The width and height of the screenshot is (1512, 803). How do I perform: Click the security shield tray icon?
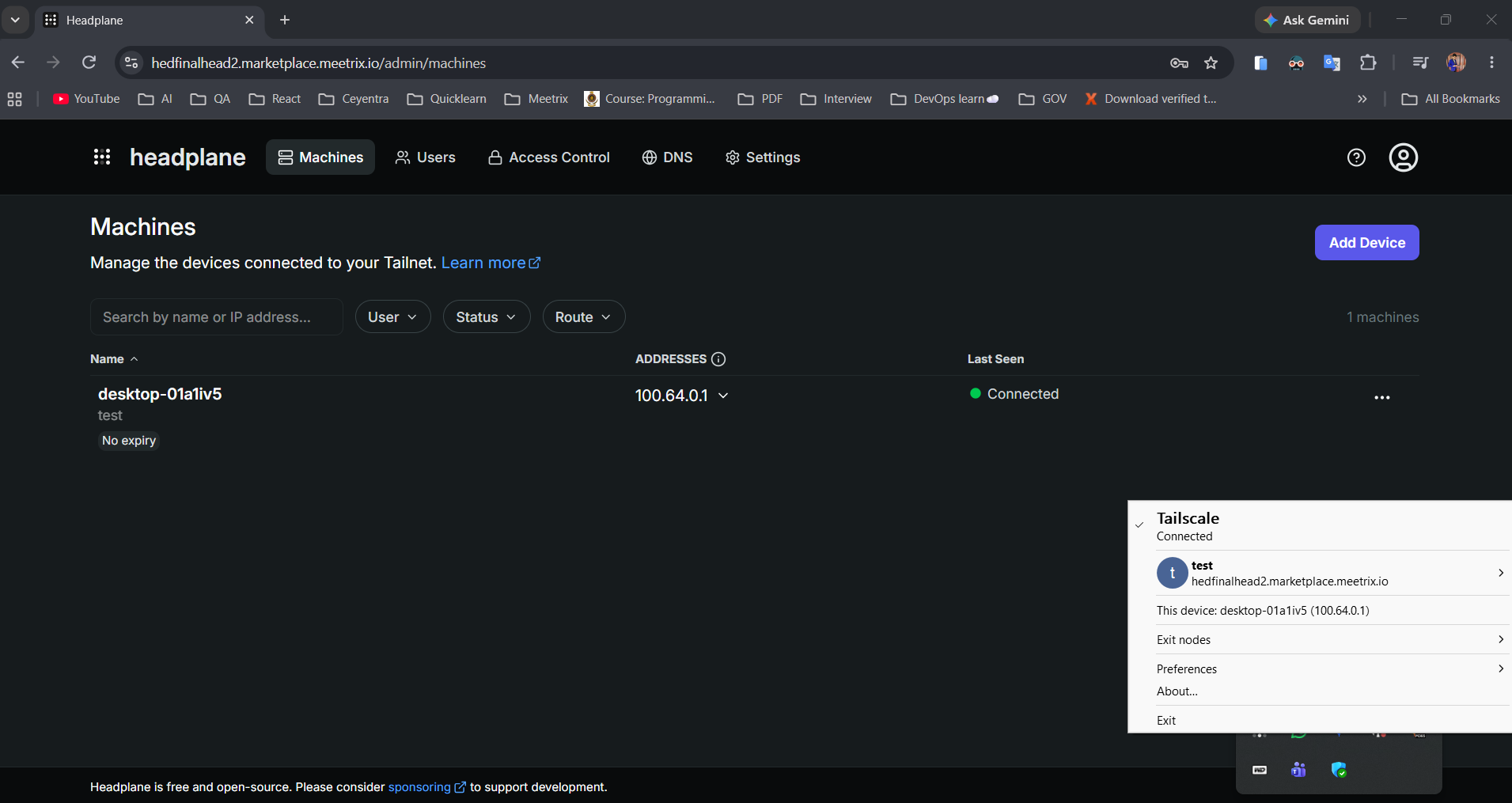[x=1339, y=770]
